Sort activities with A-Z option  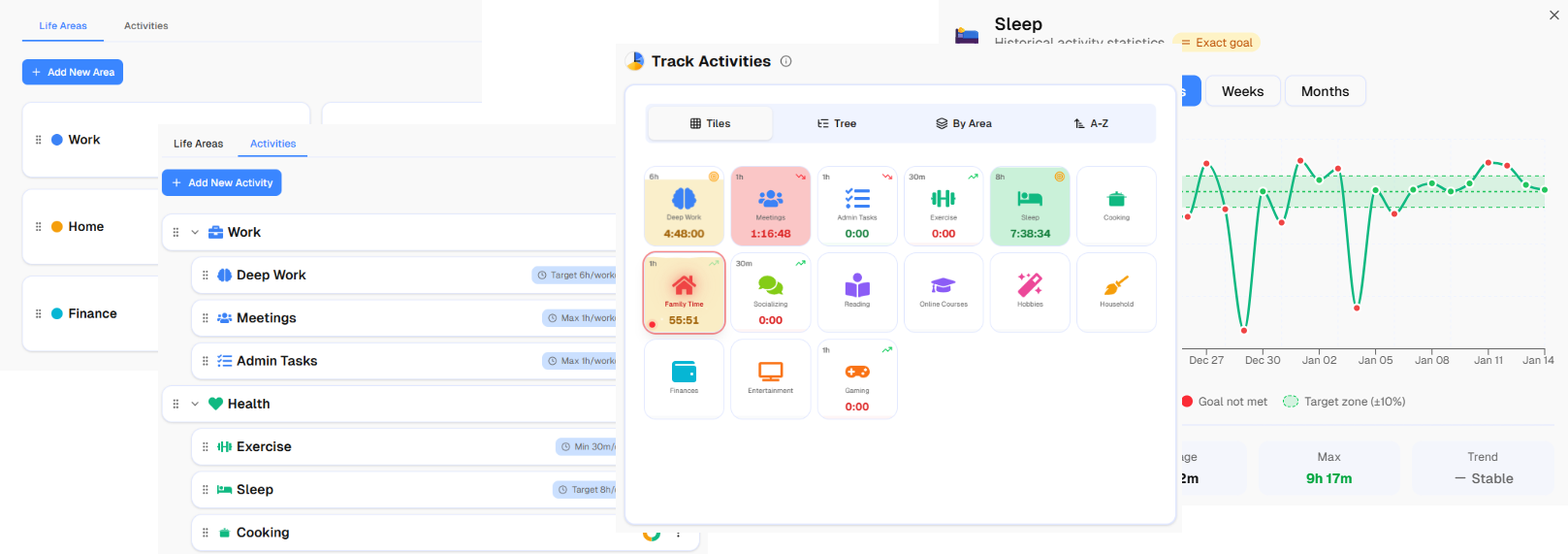tap(1091, 124)
